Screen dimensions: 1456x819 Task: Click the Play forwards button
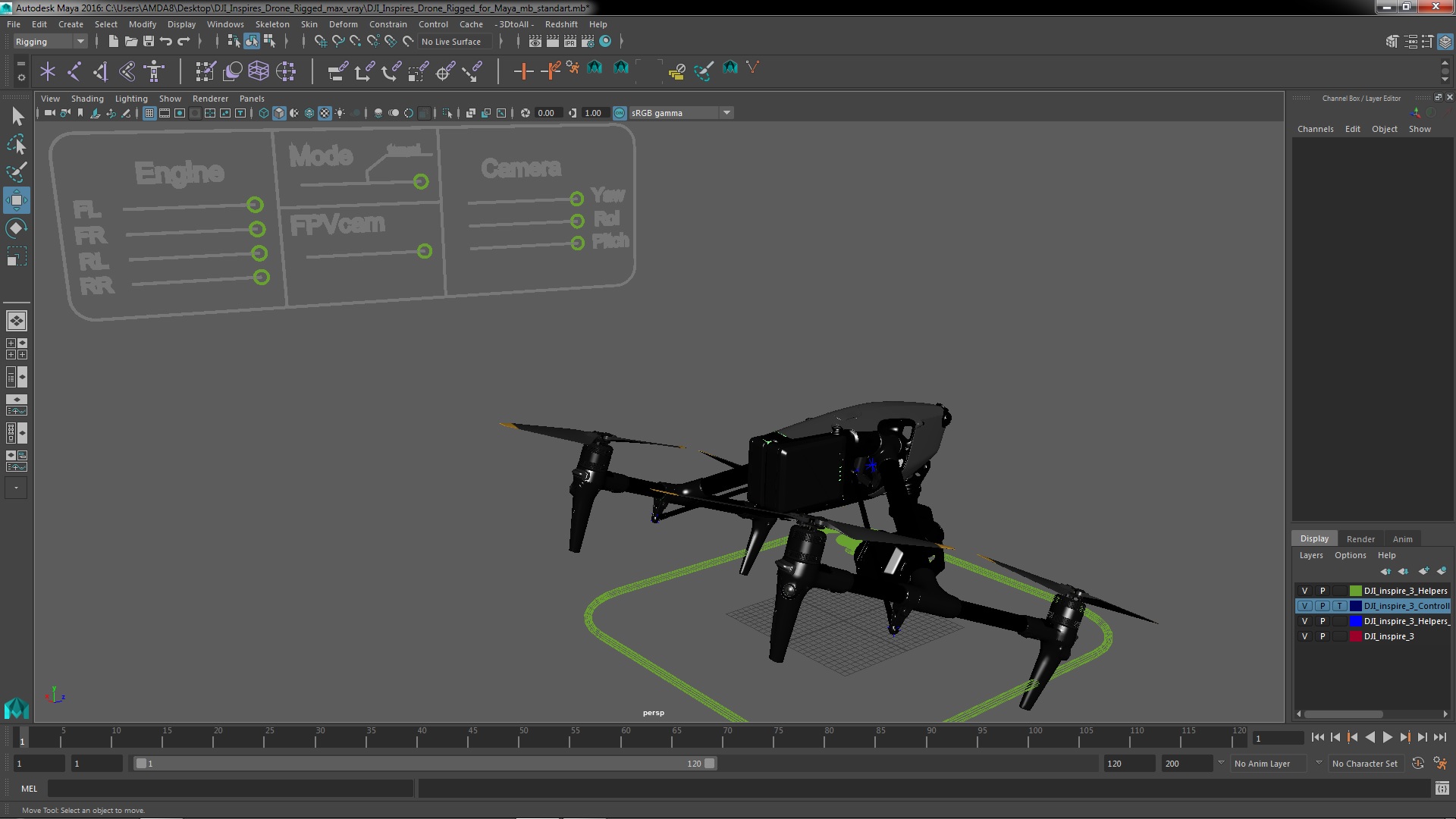pos(1387,737)
